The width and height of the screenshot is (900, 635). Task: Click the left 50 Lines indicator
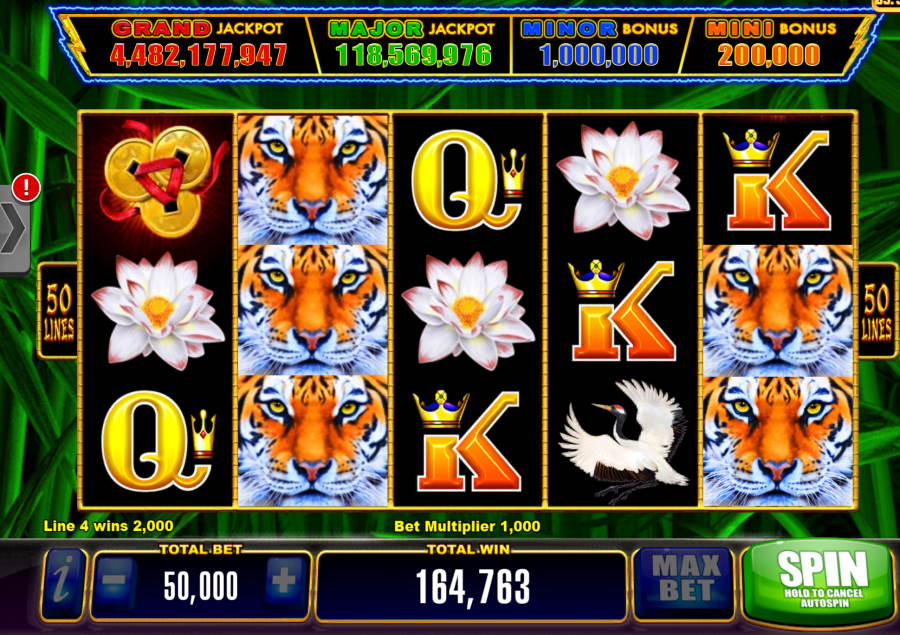[59, 311]
